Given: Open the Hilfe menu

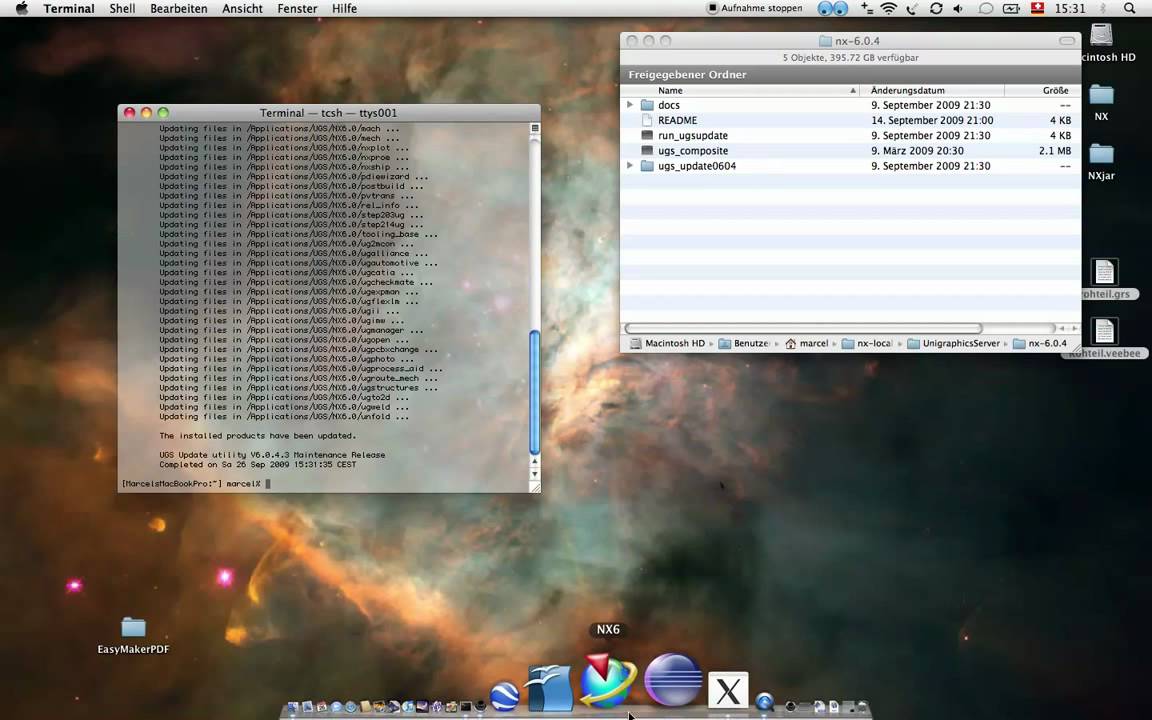Looking at the screenshot, I should pyautogui.click(x=345, y=9).
